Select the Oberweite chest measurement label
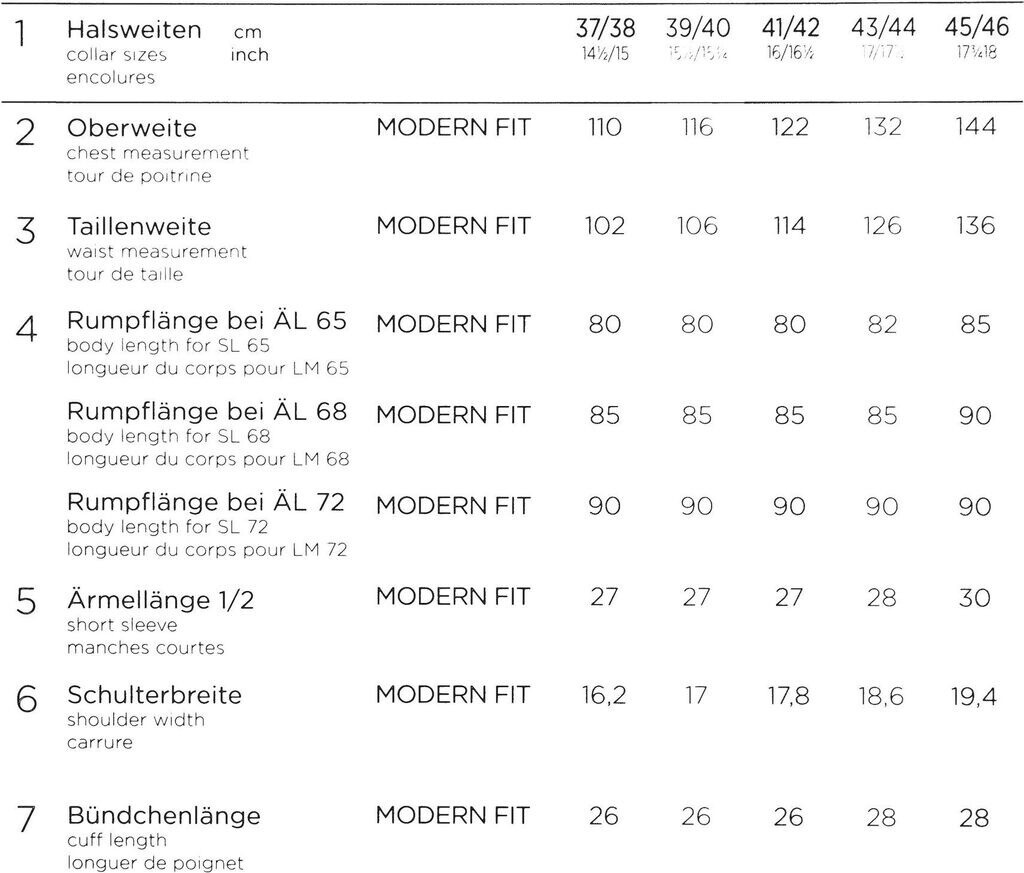This screenshot has height=873, width=1024. (x=131, y=129)
